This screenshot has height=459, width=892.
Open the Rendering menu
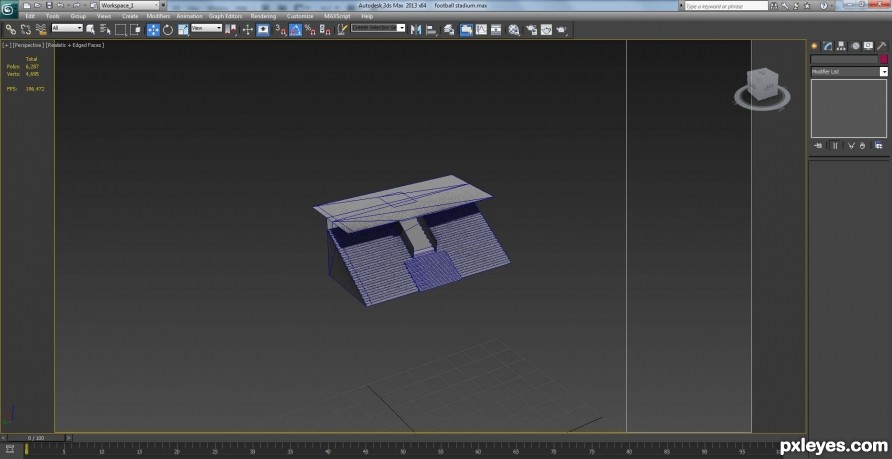263,16
